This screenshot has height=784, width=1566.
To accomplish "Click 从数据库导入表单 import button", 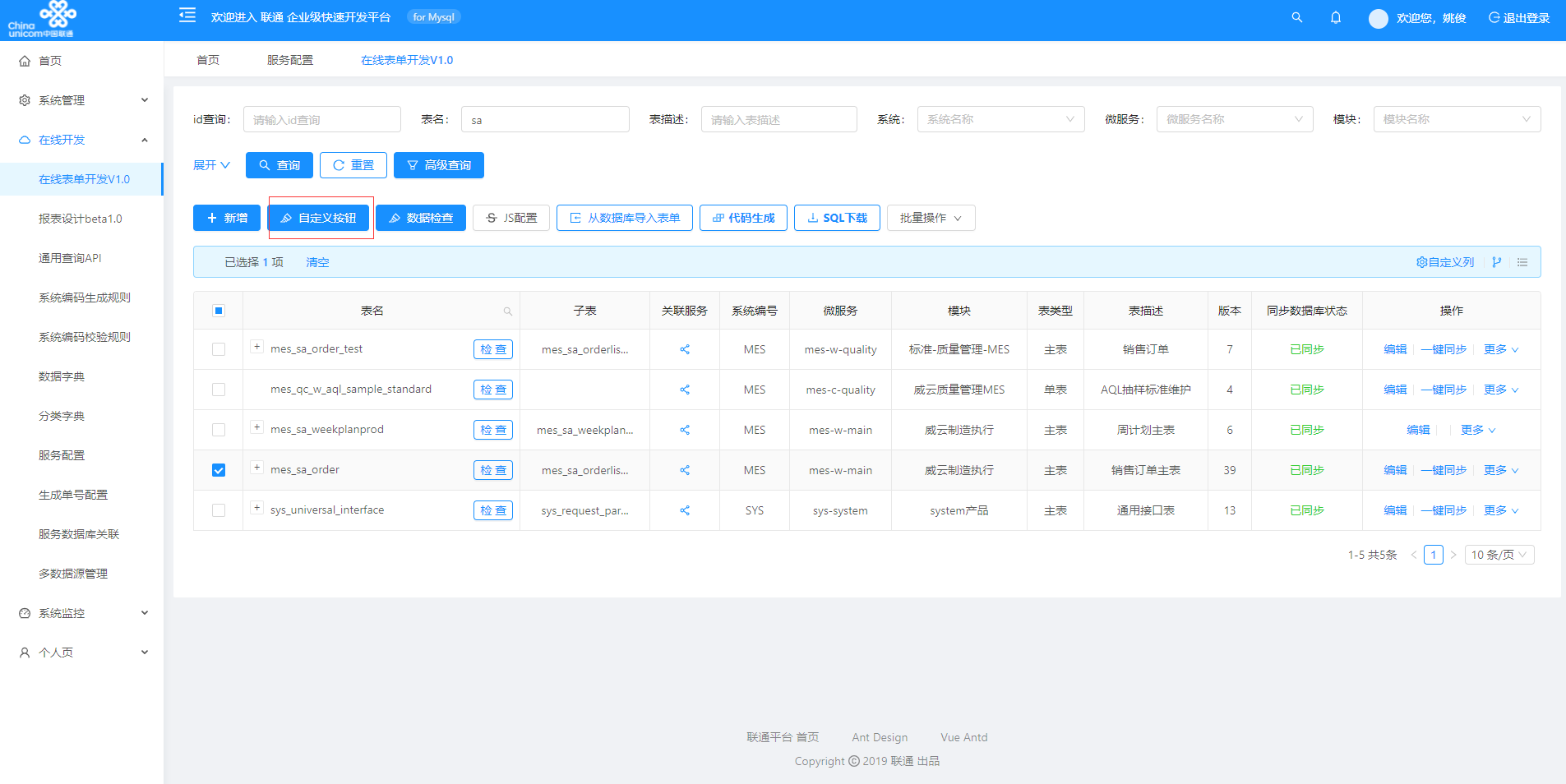I will (x=625, y=218).
